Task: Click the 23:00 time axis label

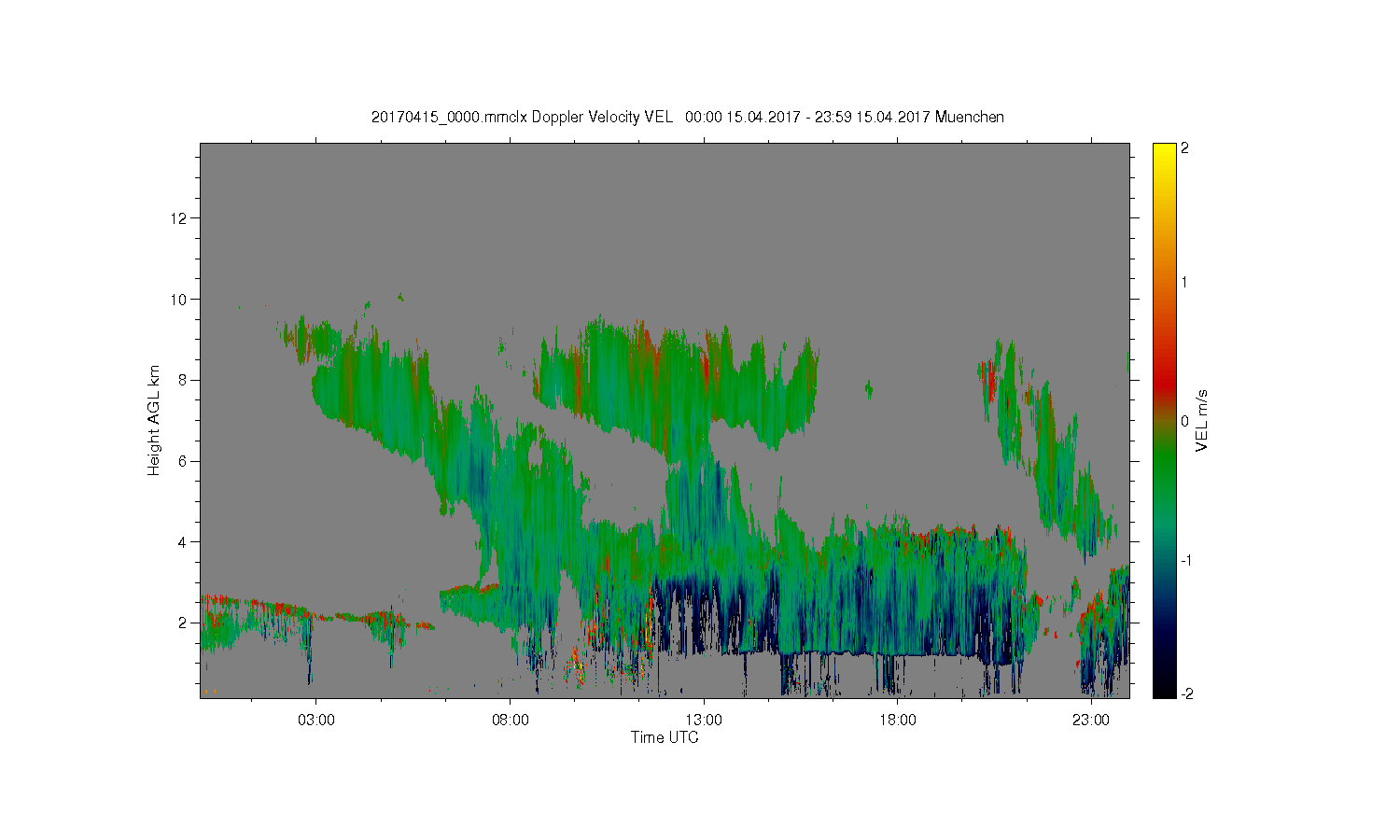Action: [x=1090, y=721]
